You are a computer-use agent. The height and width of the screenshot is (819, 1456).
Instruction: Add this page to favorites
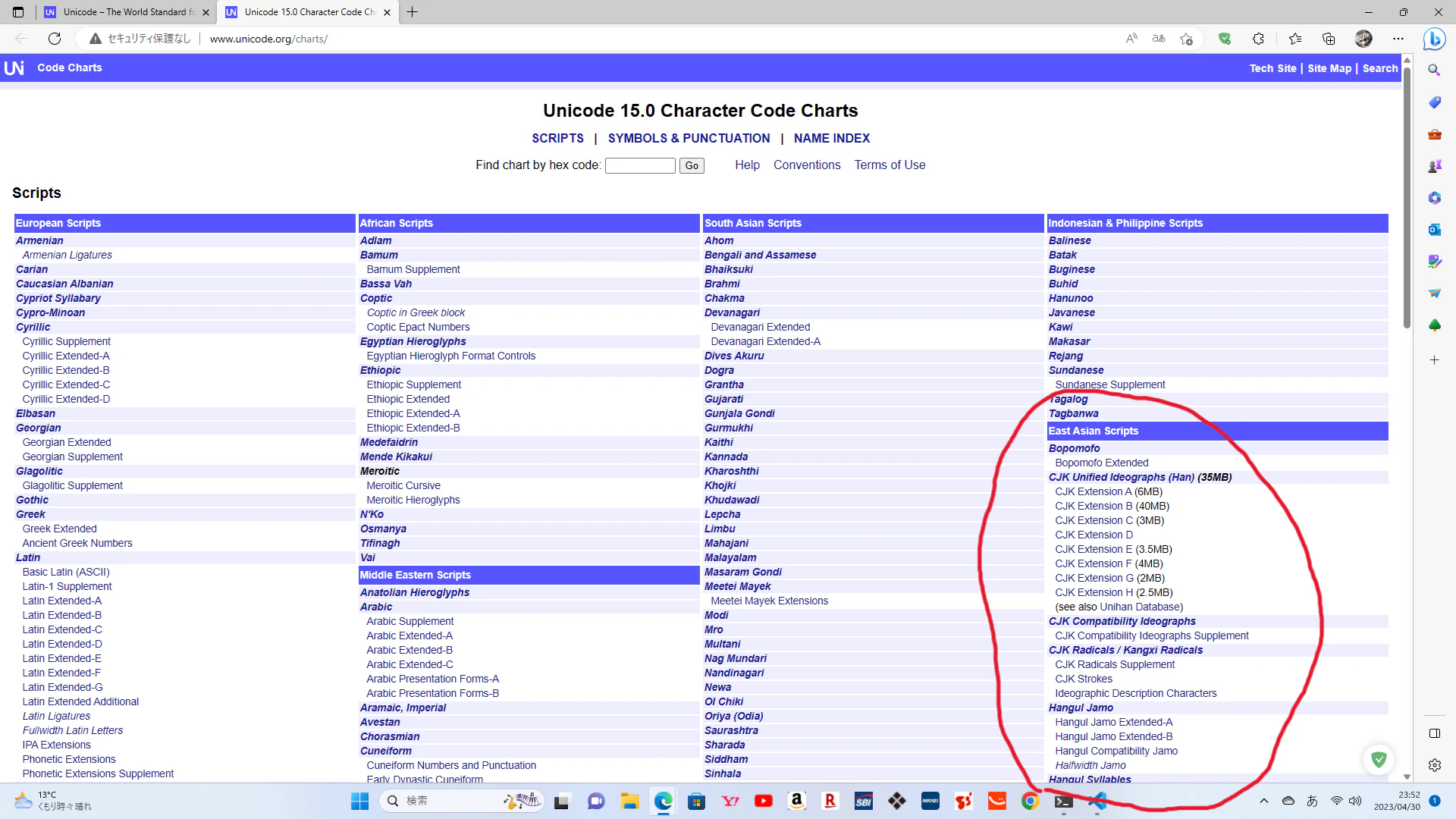(x=1187, y=39)
